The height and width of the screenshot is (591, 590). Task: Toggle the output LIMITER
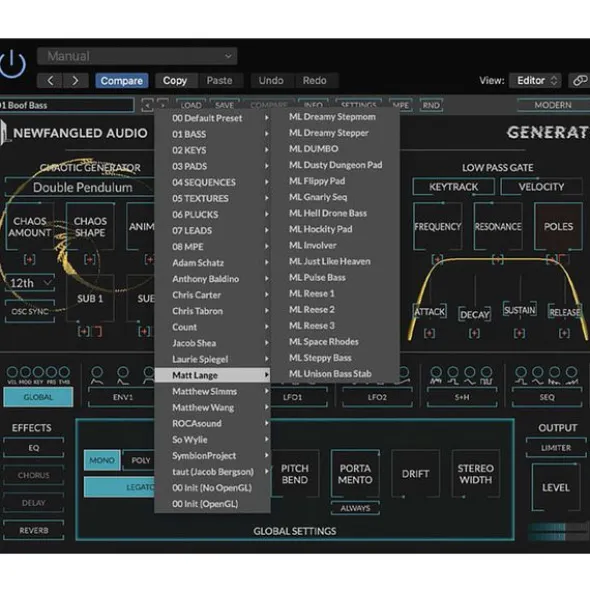(x=556, y=448)
